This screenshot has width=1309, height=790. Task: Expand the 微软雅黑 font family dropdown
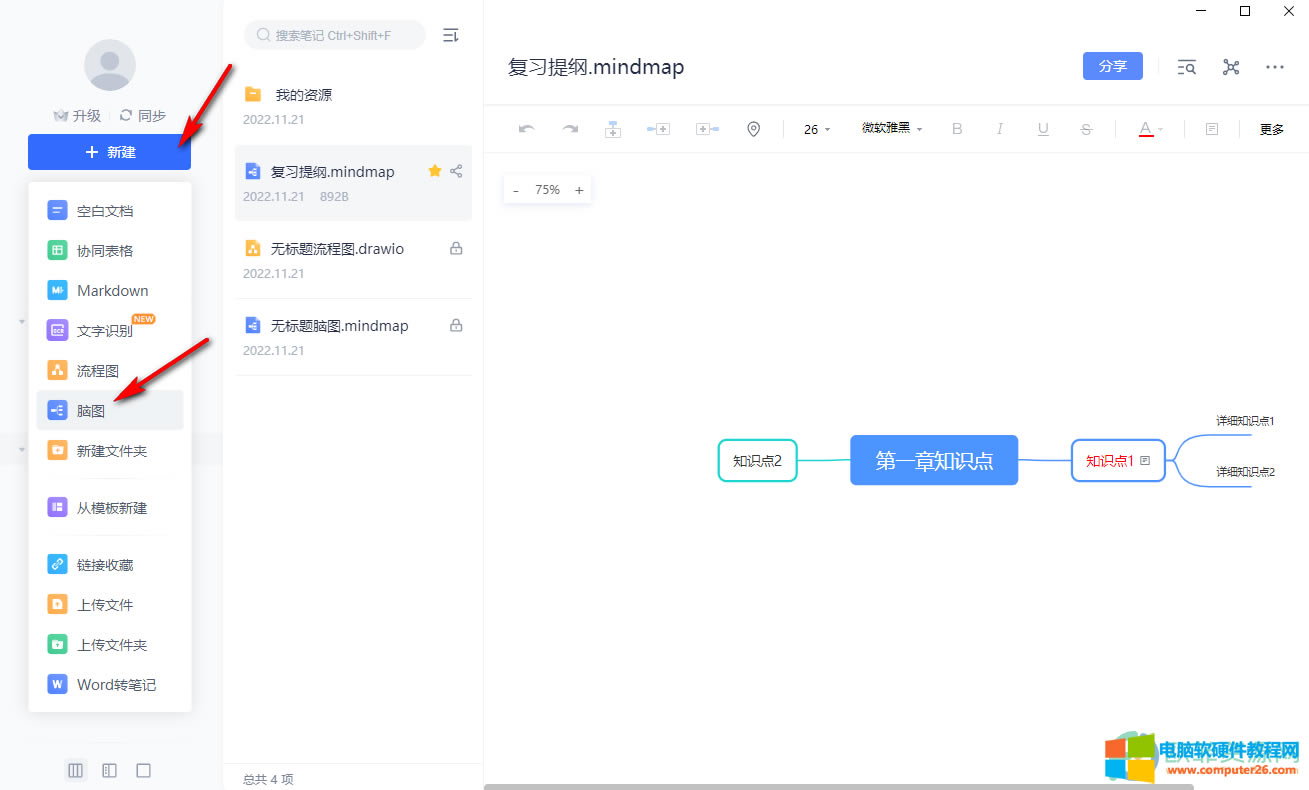pyautogui.click(x=892, y=129)
